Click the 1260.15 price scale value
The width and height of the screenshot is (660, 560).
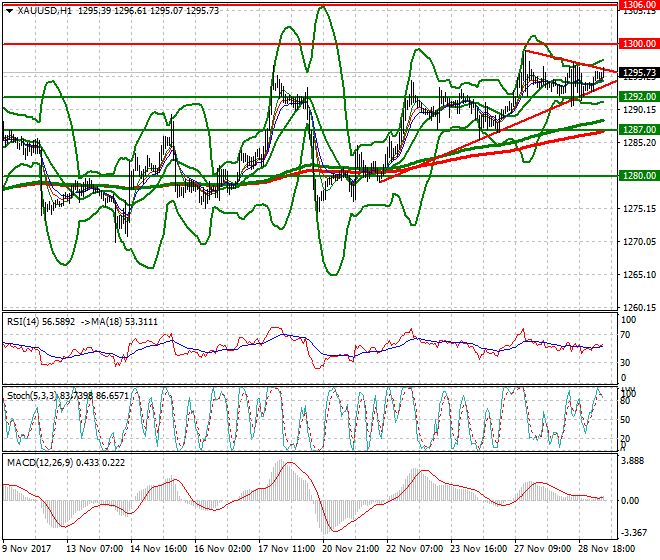click(639, 308)
